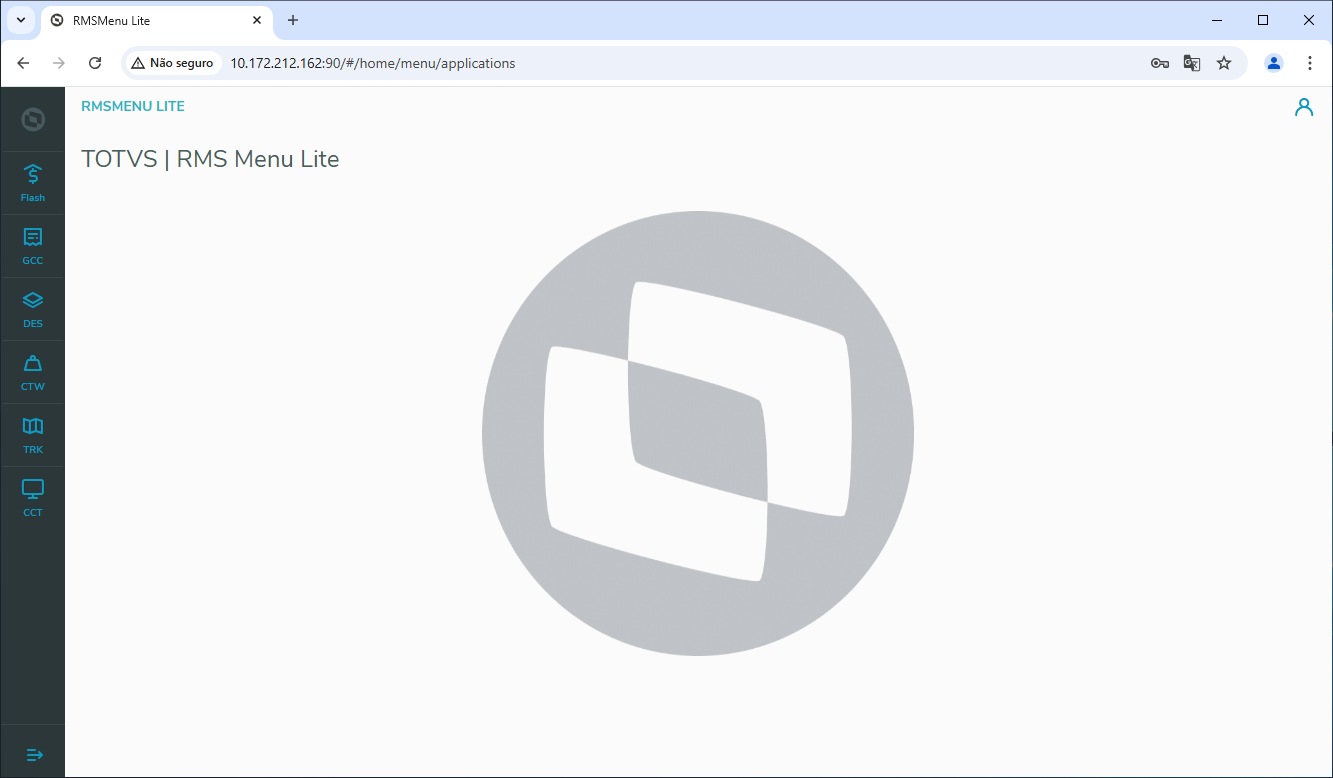
Task: Go back to the previous page
Action: (23, 63)
